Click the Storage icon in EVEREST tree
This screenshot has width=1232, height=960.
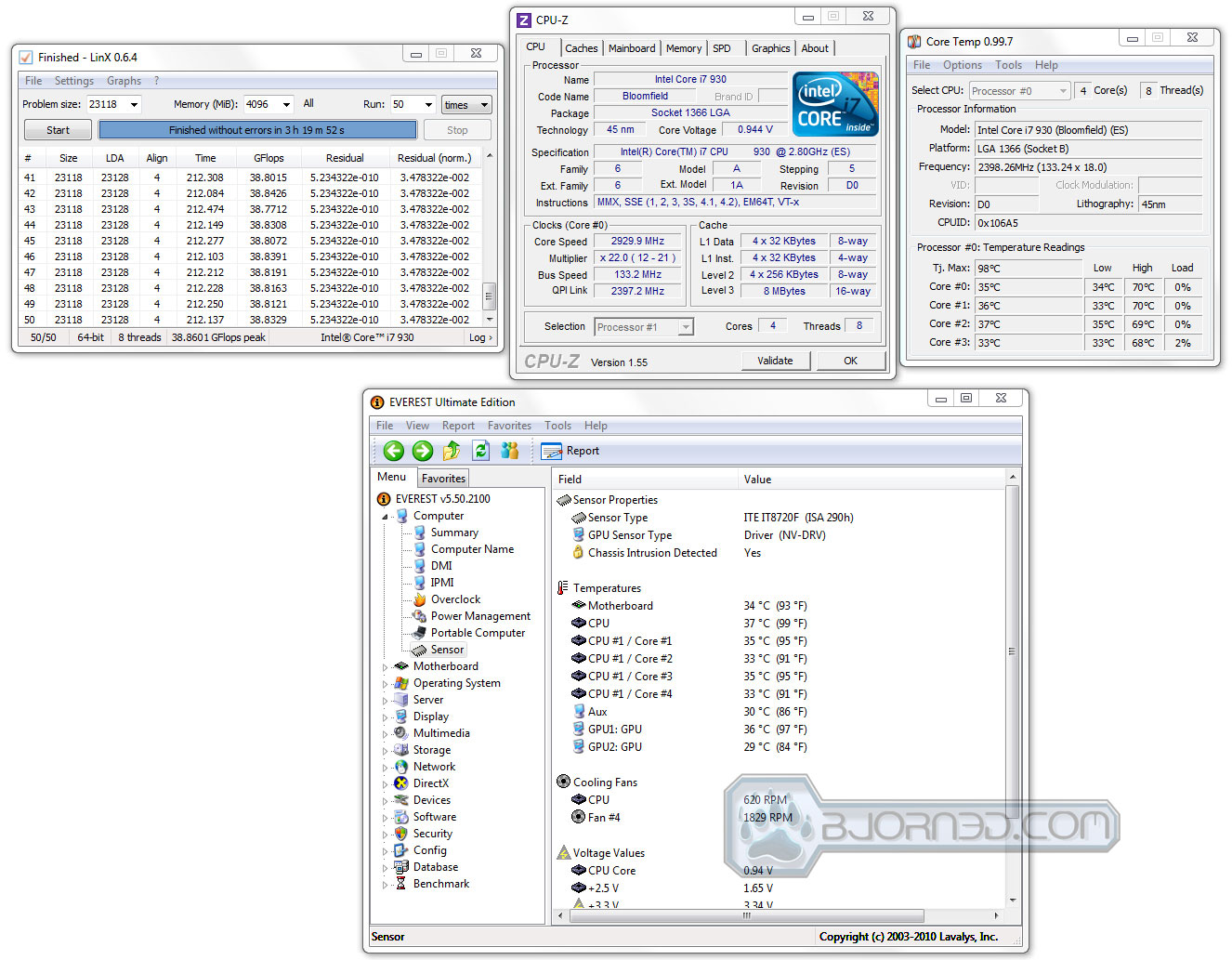[401, 750]
